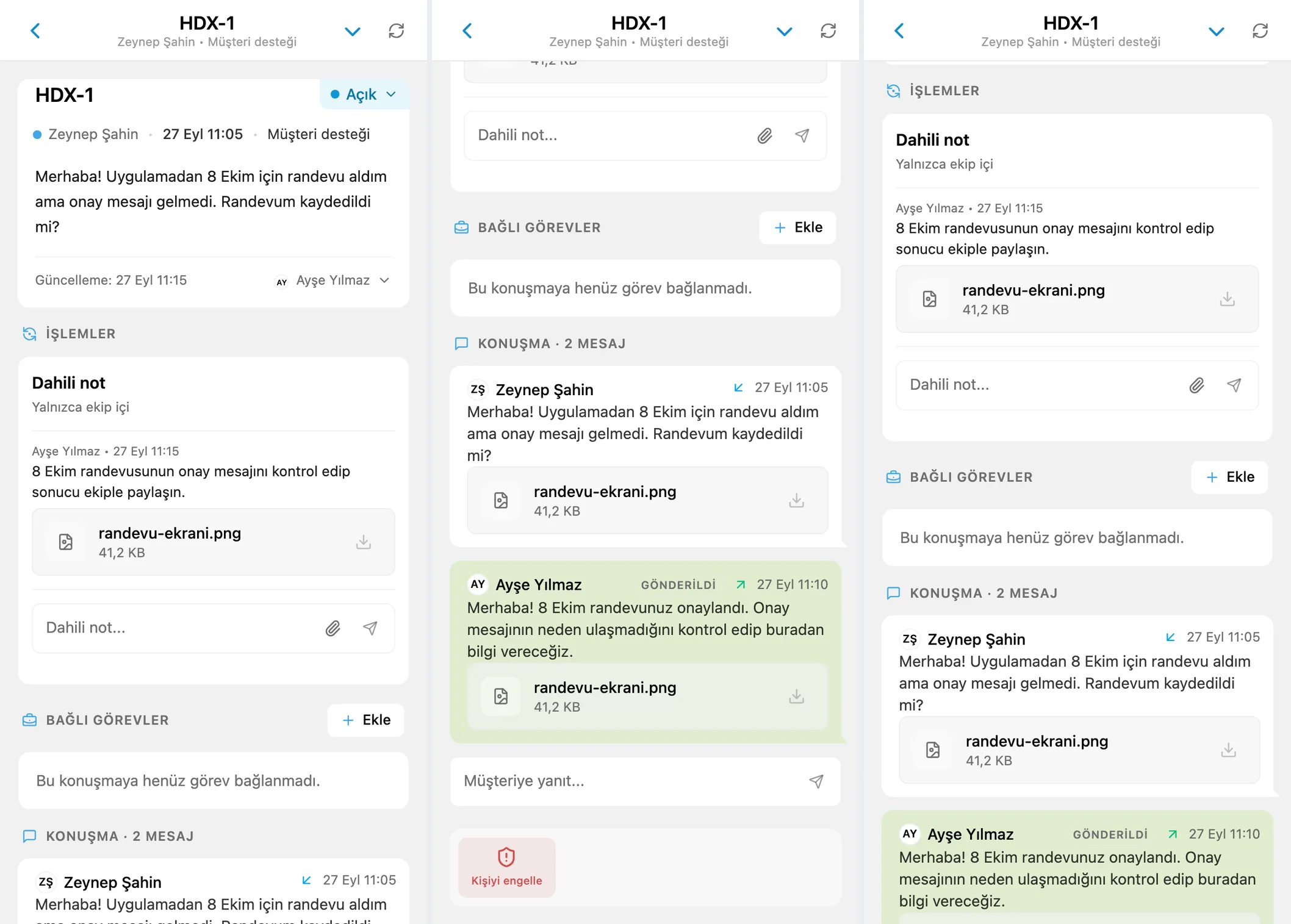
Task: Download Ayşe Yılmaz's attachment in middle panel
Action: (x=796, y=697)
